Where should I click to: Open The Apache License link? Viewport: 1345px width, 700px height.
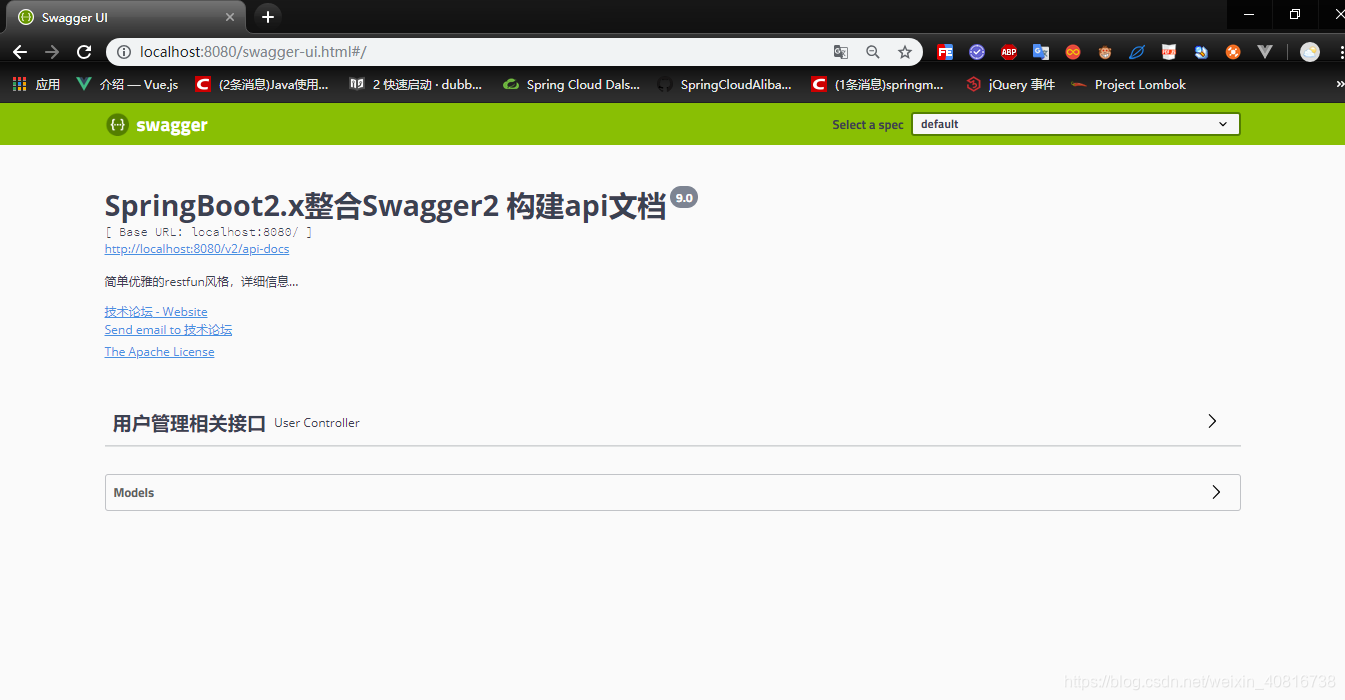tap(159, 352)
